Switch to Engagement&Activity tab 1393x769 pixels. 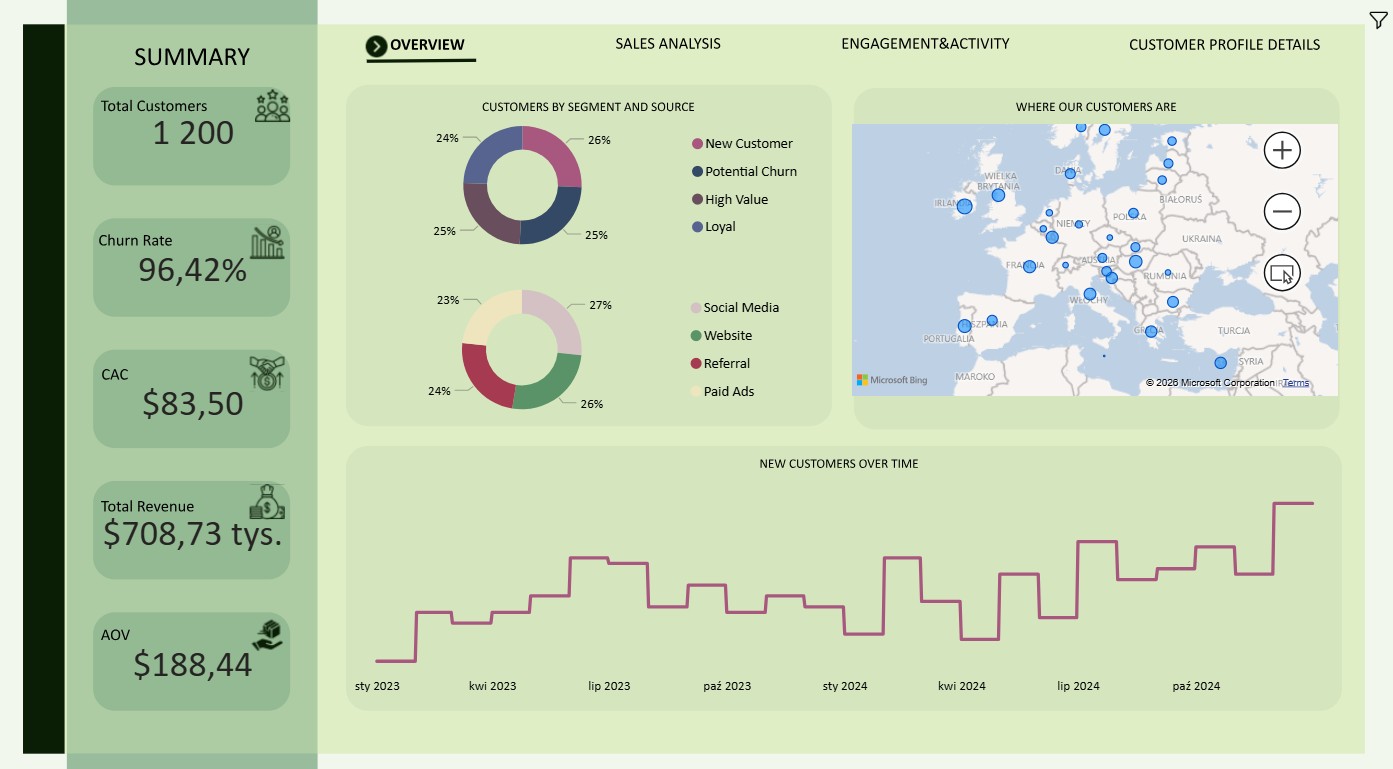[925, 44]
